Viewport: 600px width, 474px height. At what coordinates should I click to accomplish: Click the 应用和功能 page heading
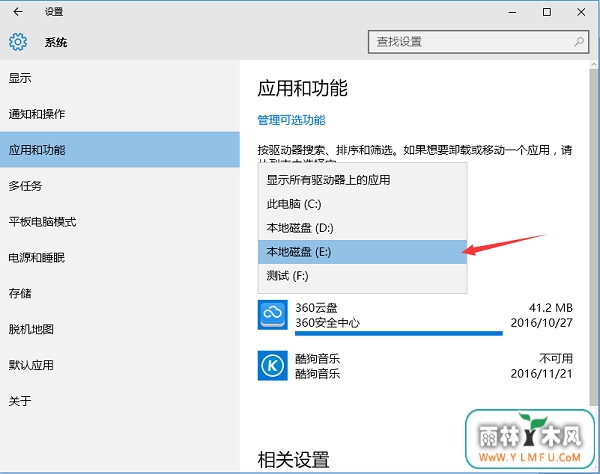[302, 88]
